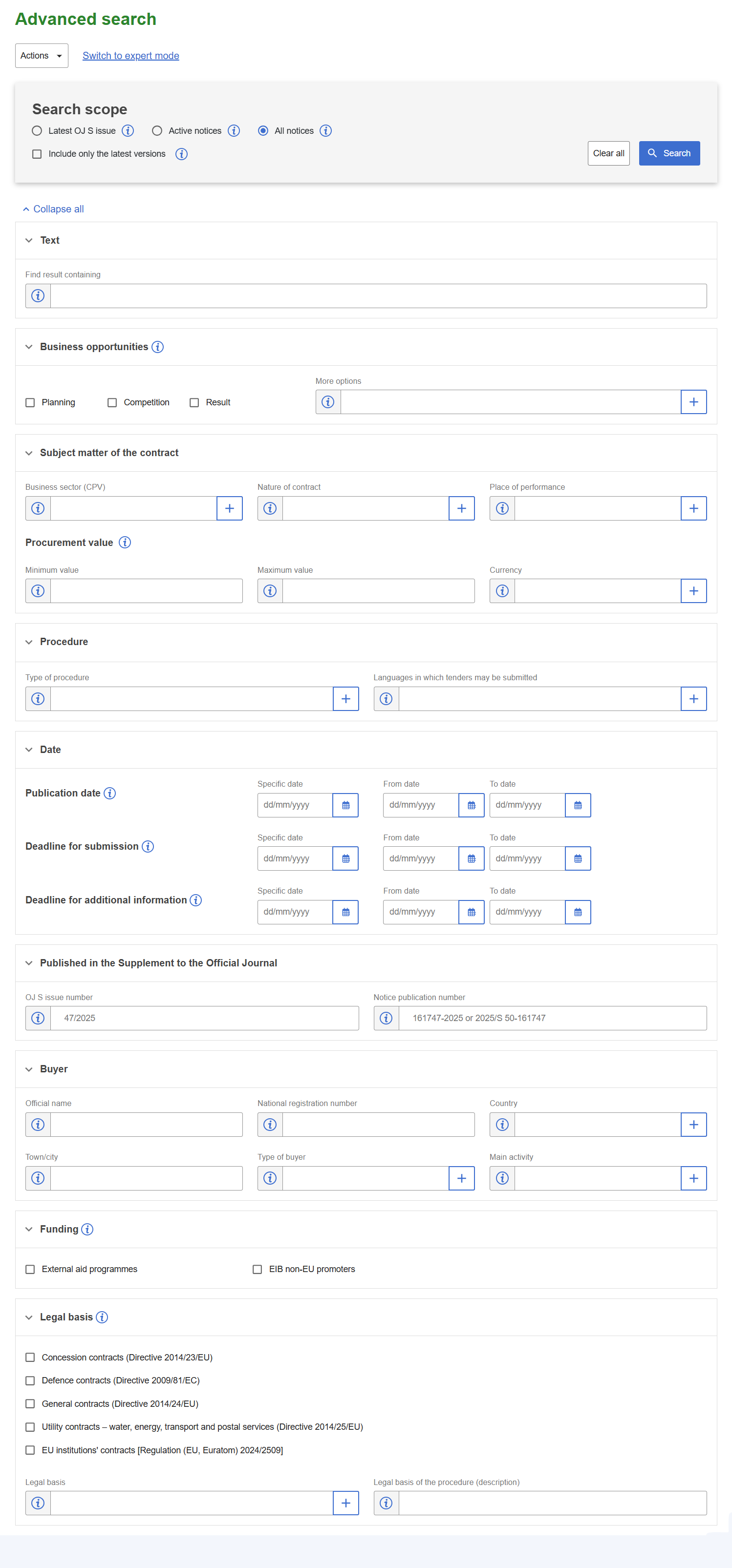Select Latest OJ S issue radio button

(37, 131)
